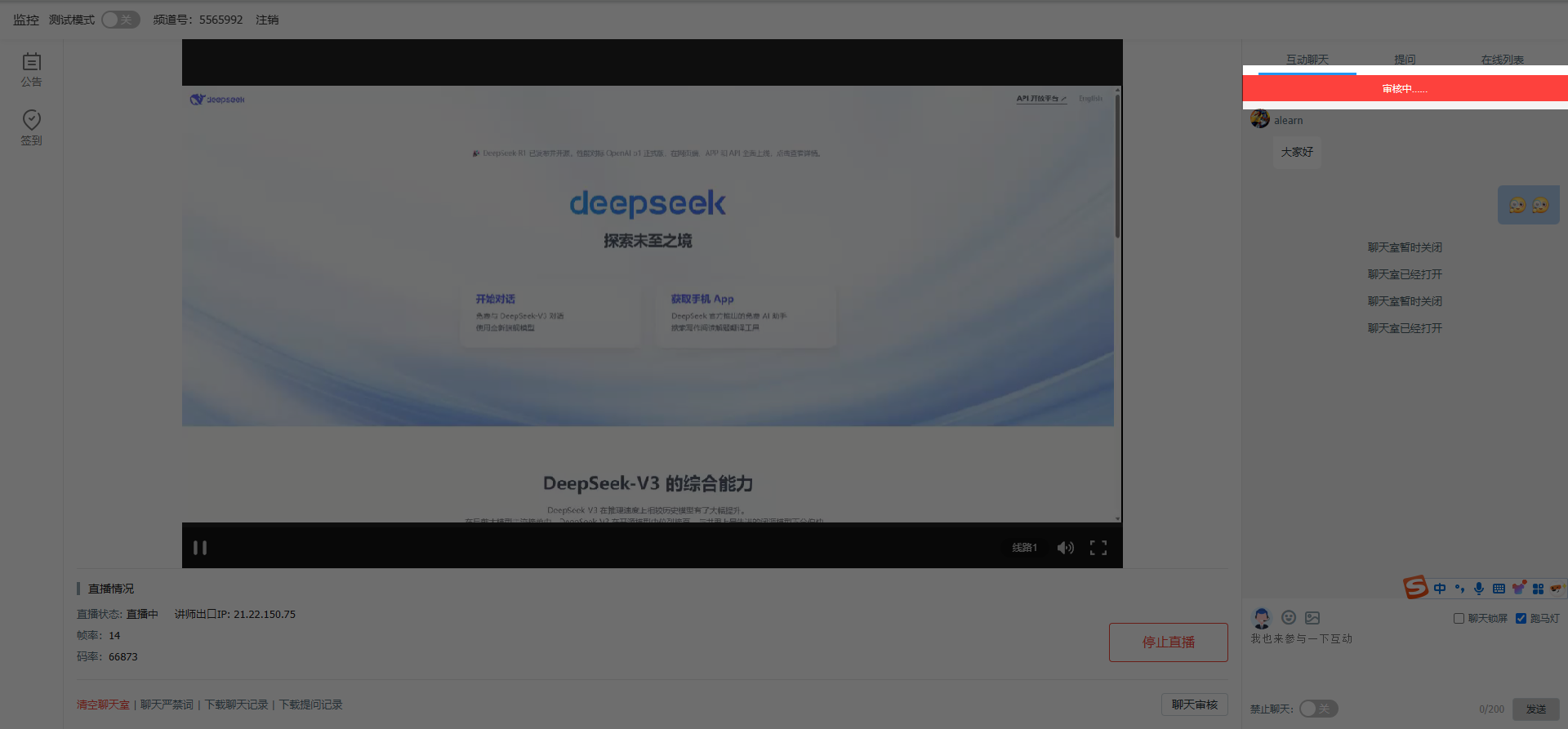
Task: Click the Sogou mascot assistant icon
Action: coord(1557,589)
